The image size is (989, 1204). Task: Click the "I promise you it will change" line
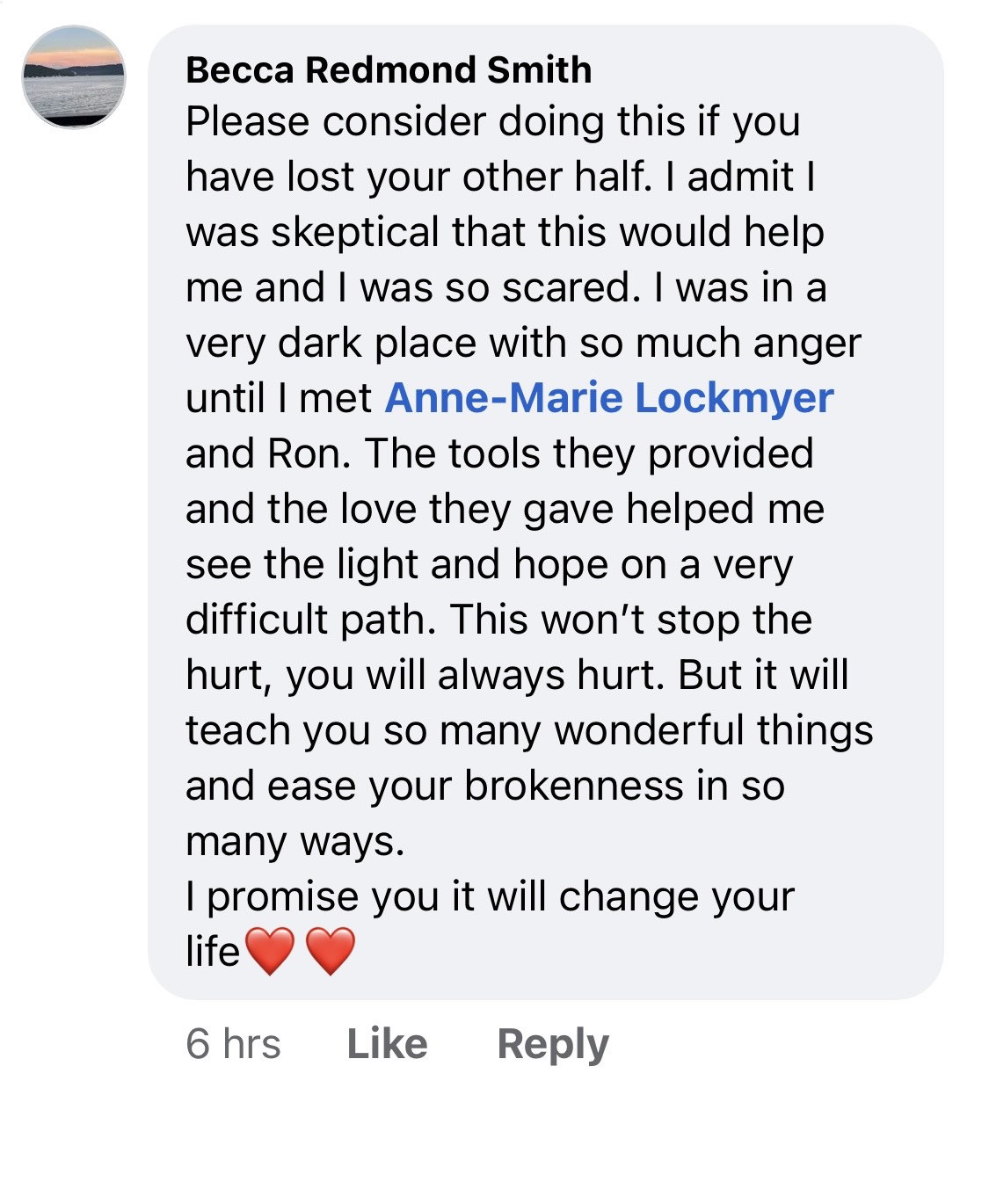(x=490, y=897)
